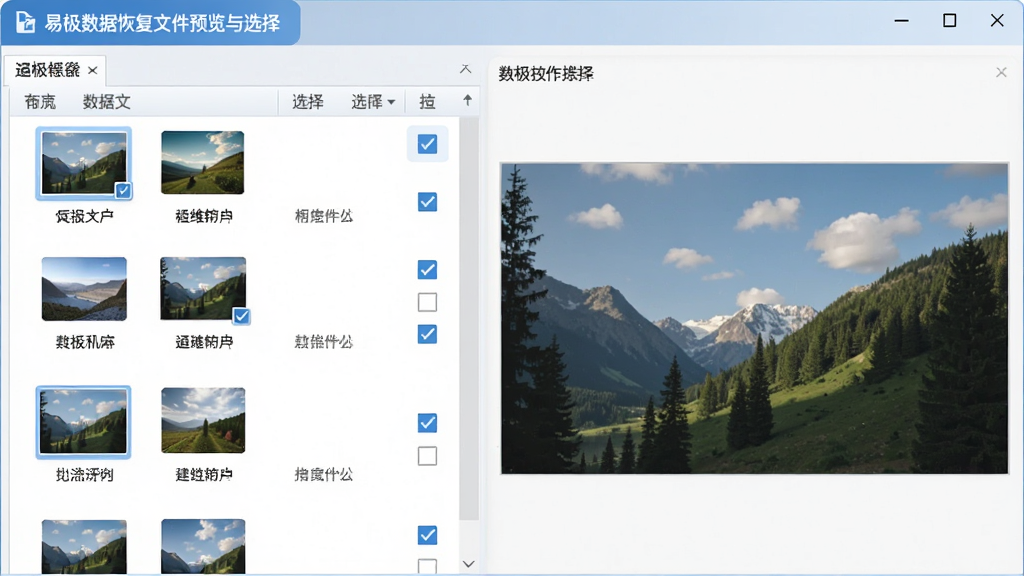Click the label under the first highlighted thumbnail

coord(84,216)
